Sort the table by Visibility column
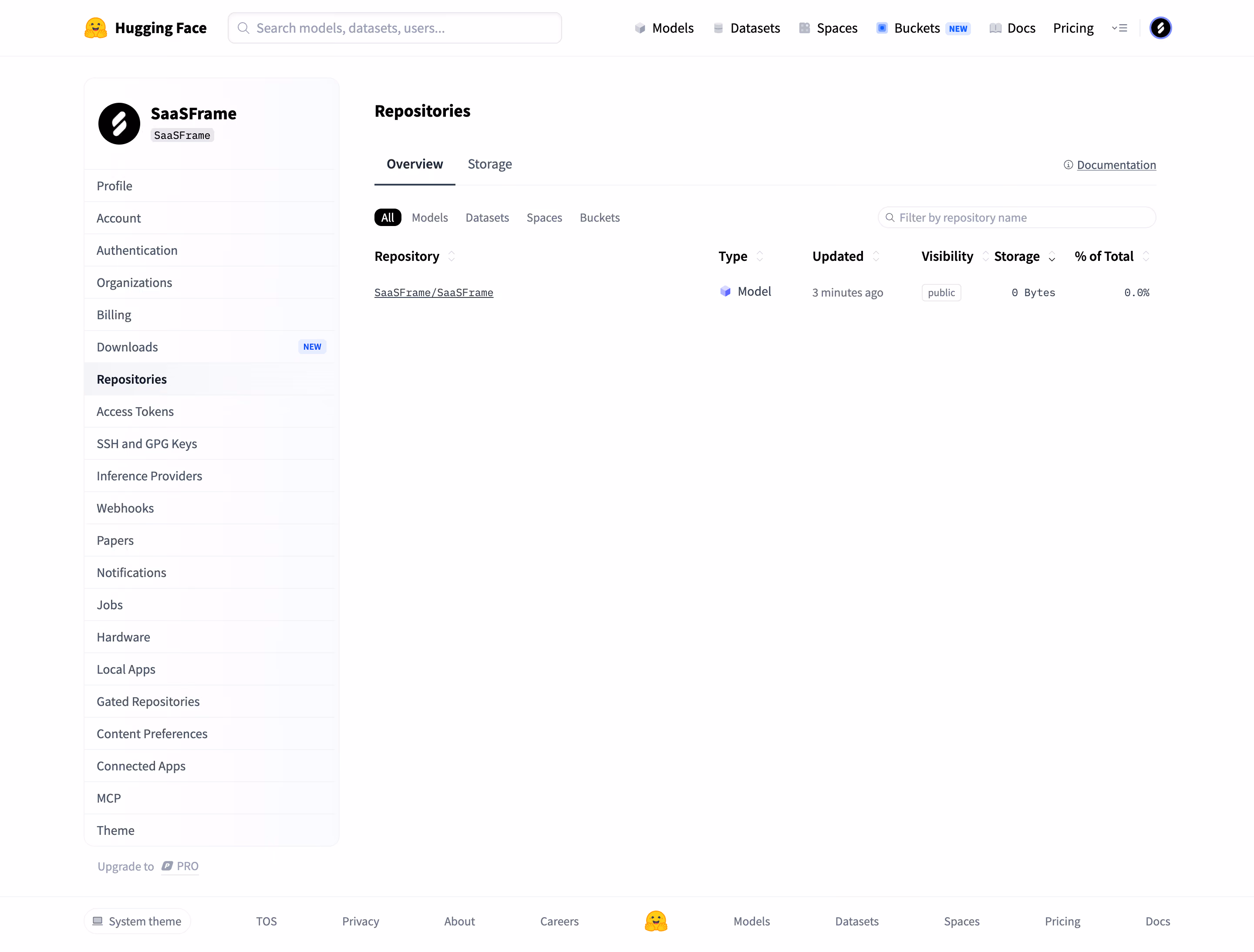Viewport: 1254px width, 952px height. [985, 256]
